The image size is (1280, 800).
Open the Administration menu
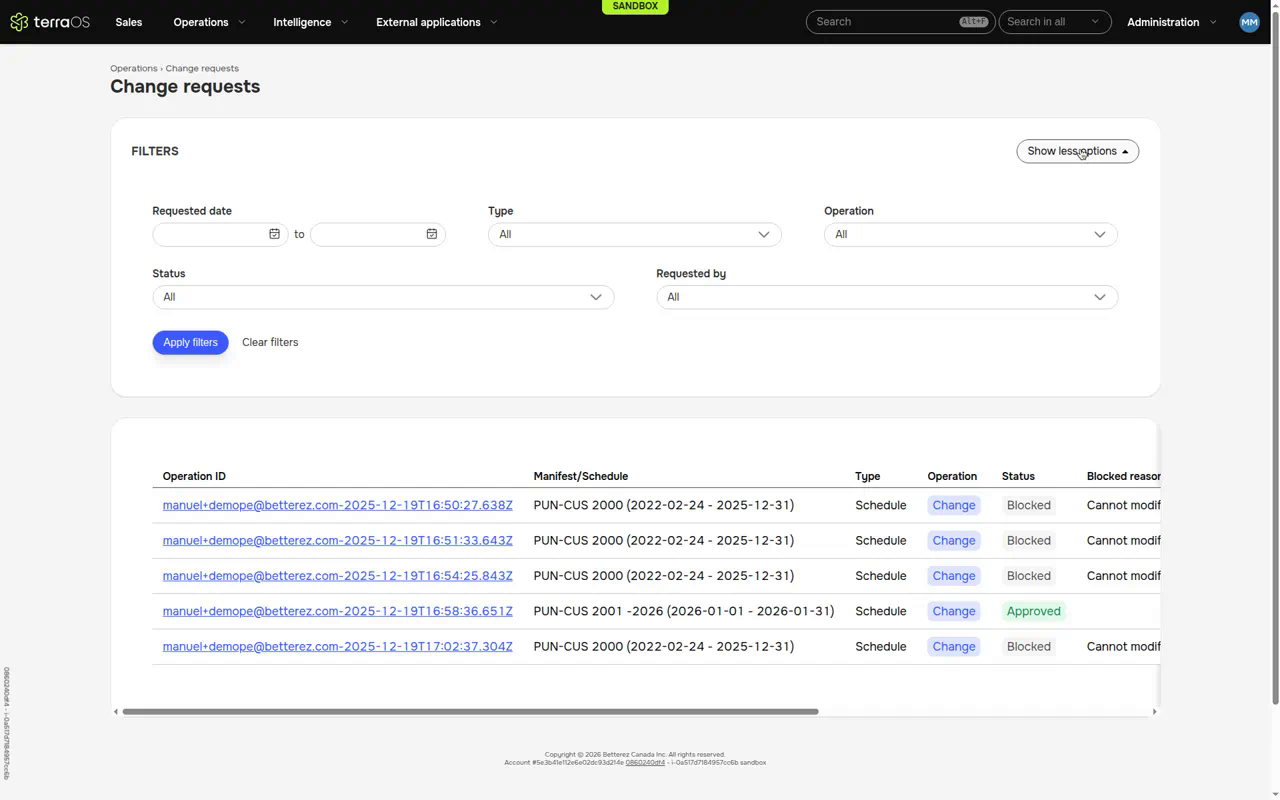(1172, 22)
